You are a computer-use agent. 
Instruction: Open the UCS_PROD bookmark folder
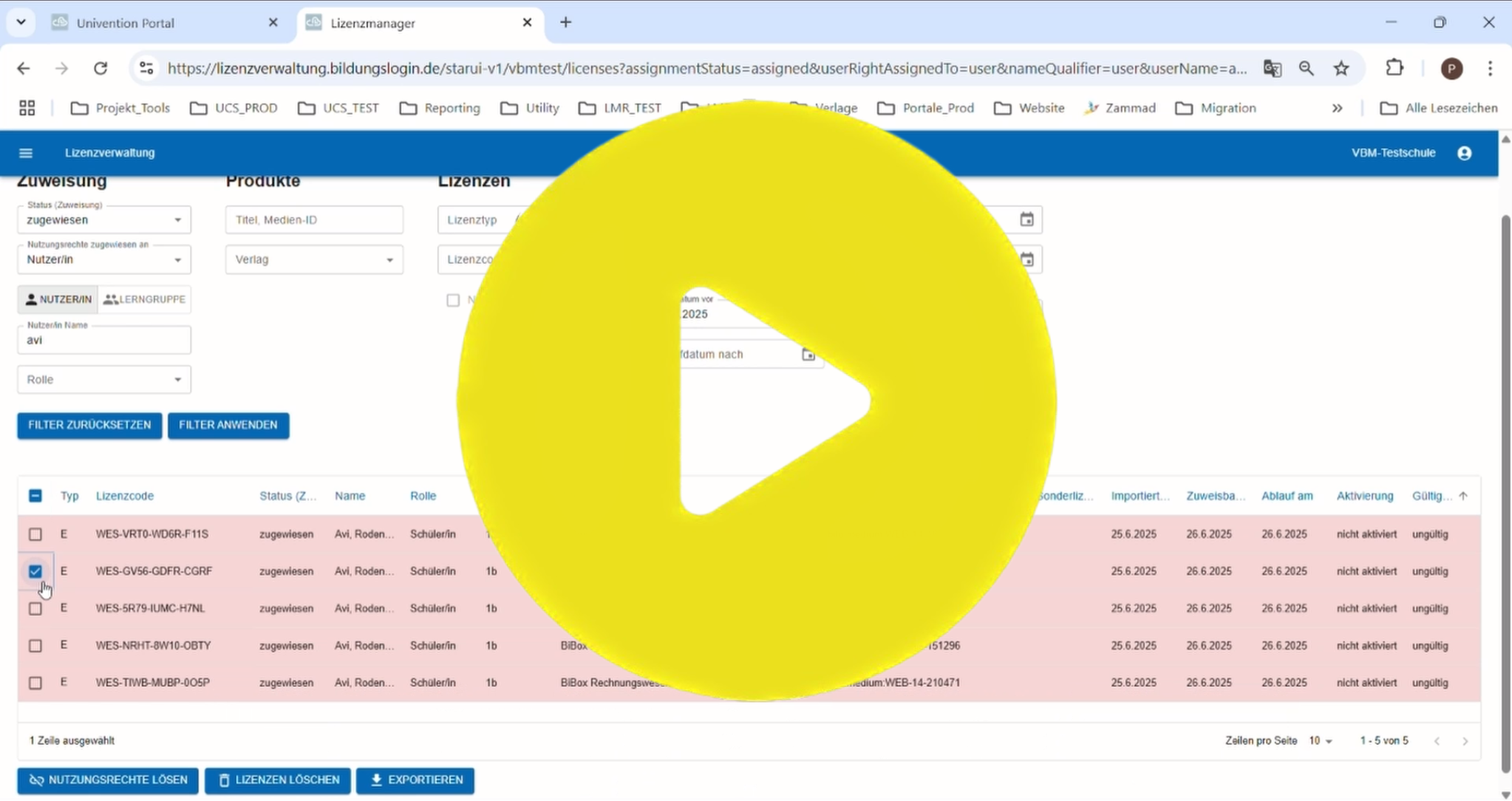click(234, 108)
